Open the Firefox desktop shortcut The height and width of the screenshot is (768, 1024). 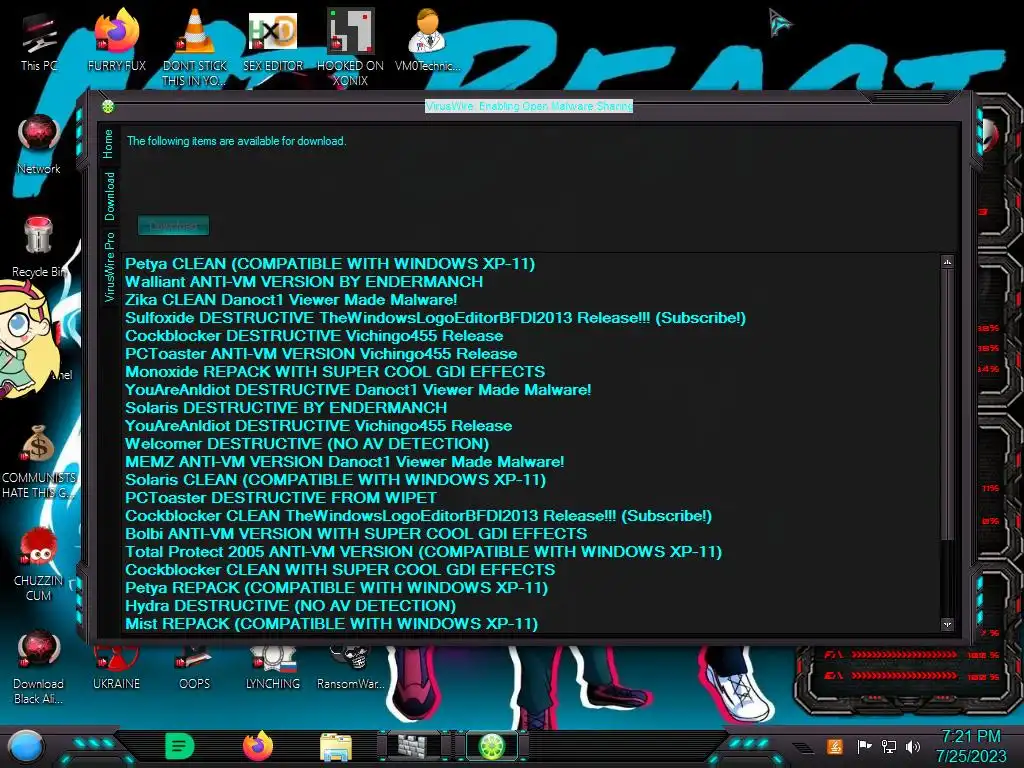pos(116,41)
